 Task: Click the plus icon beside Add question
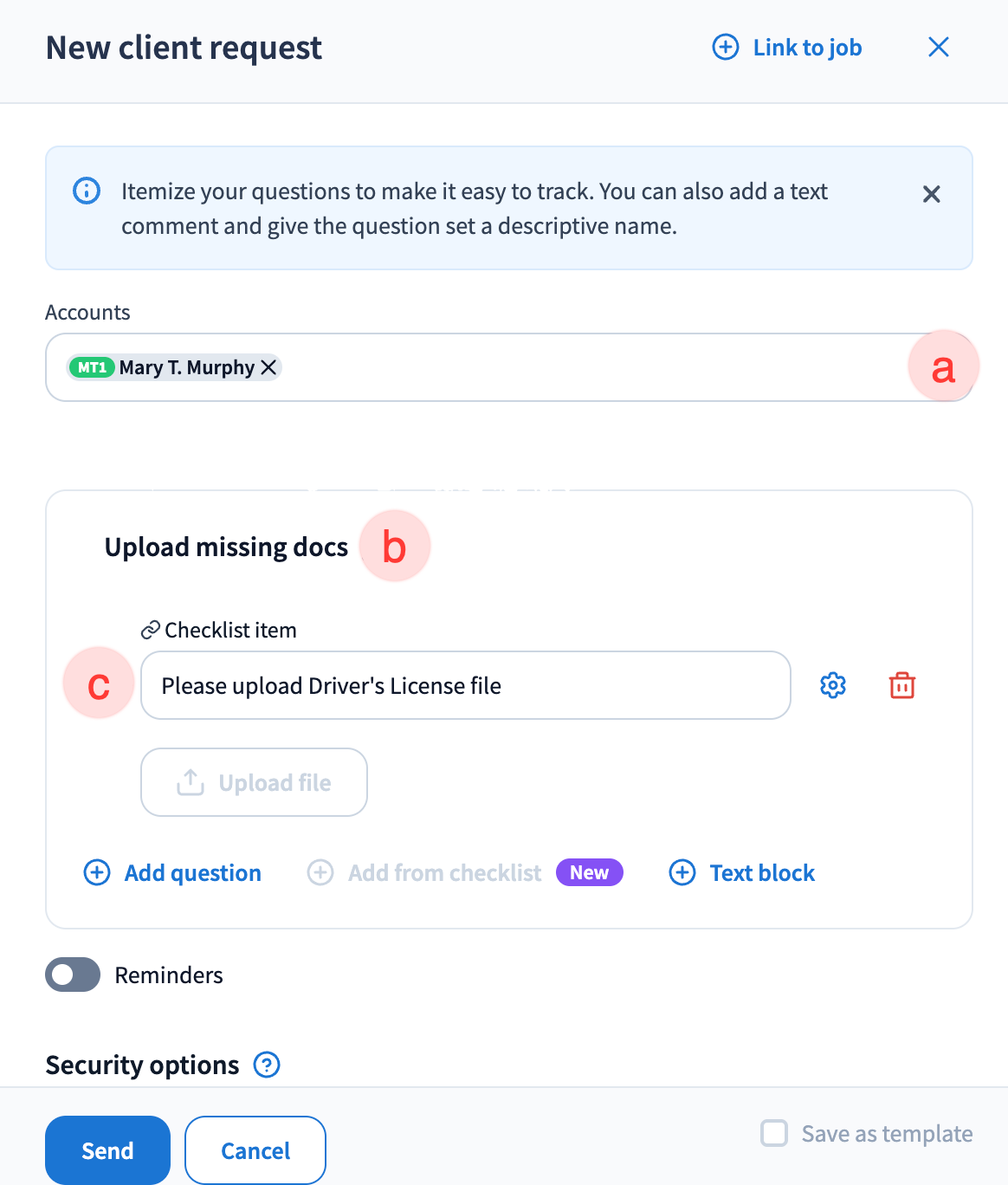pos(97,872)
